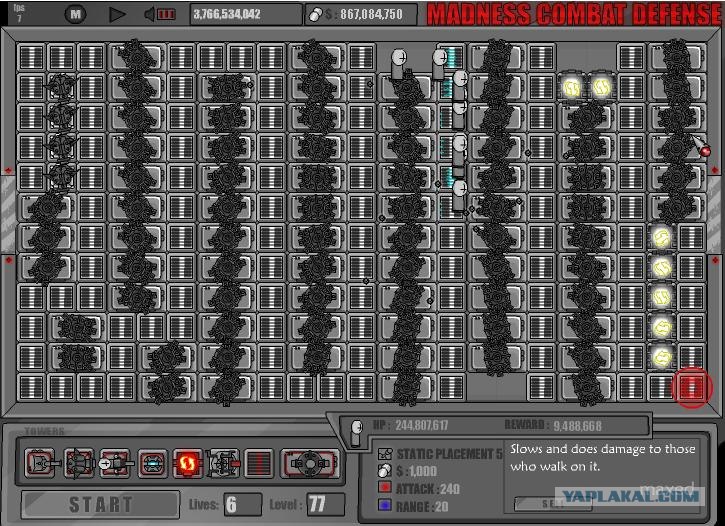Pick the sniper scope tower icon
The image size is (725, 526).
(x=115, y=463)
